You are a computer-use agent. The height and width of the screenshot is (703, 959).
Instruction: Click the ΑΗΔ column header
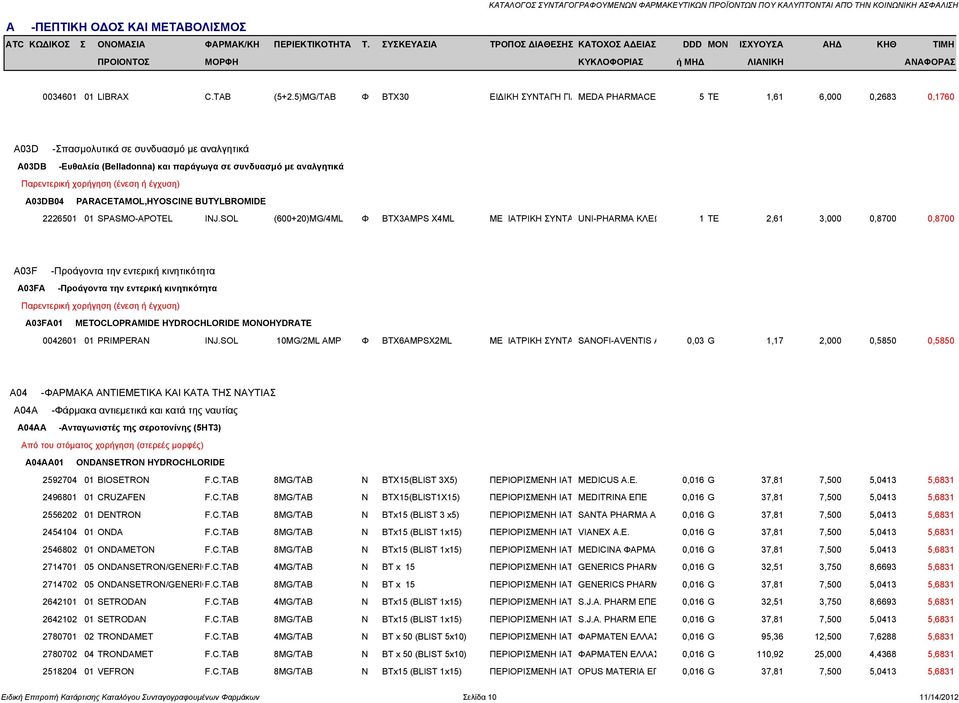pyautogui.click(x=832, y=45)
